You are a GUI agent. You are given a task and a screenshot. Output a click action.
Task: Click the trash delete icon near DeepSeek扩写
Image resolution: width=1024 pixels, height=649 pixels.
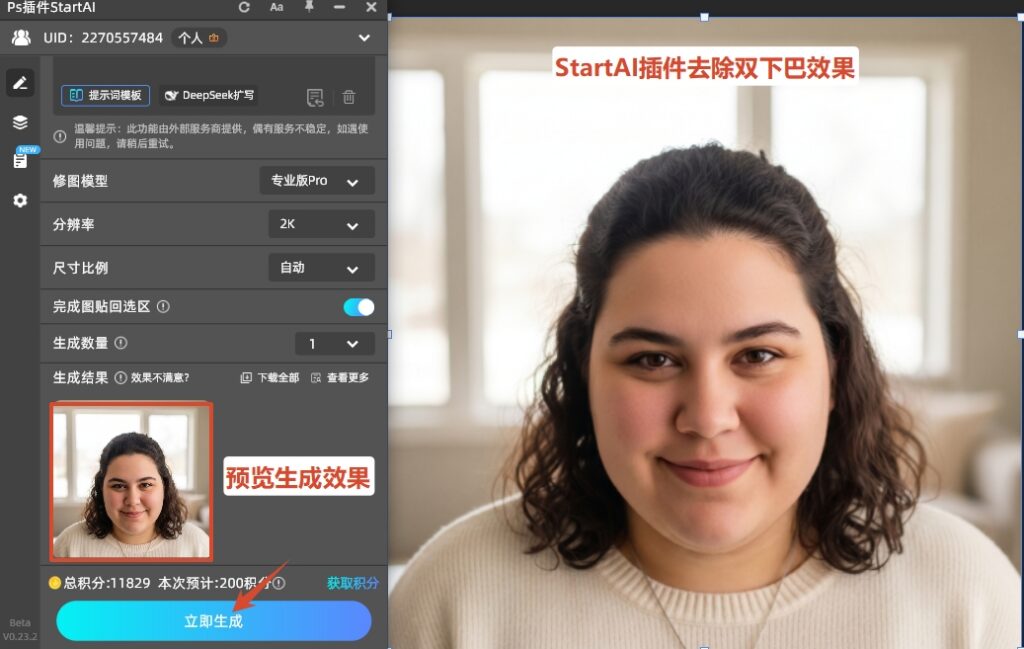coord(348,97)
